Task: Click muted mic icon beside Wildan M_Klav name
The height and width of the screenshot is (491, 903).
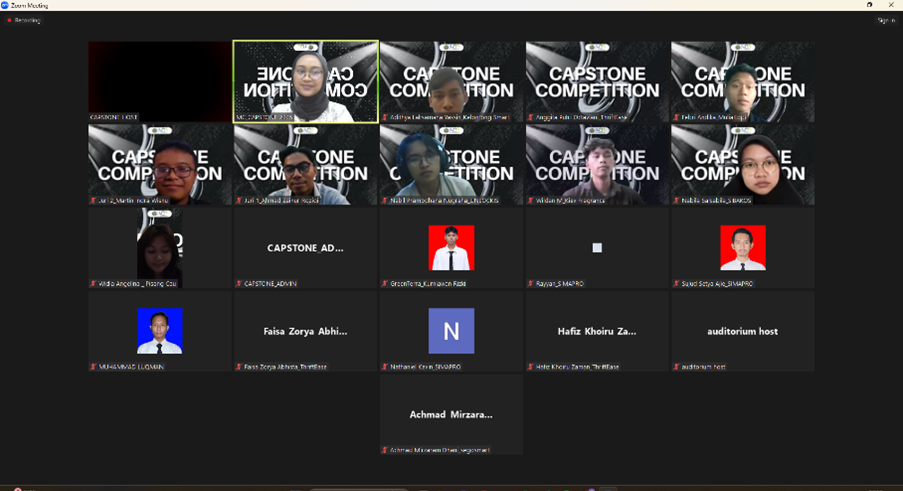Action: [x=530, y=200]
